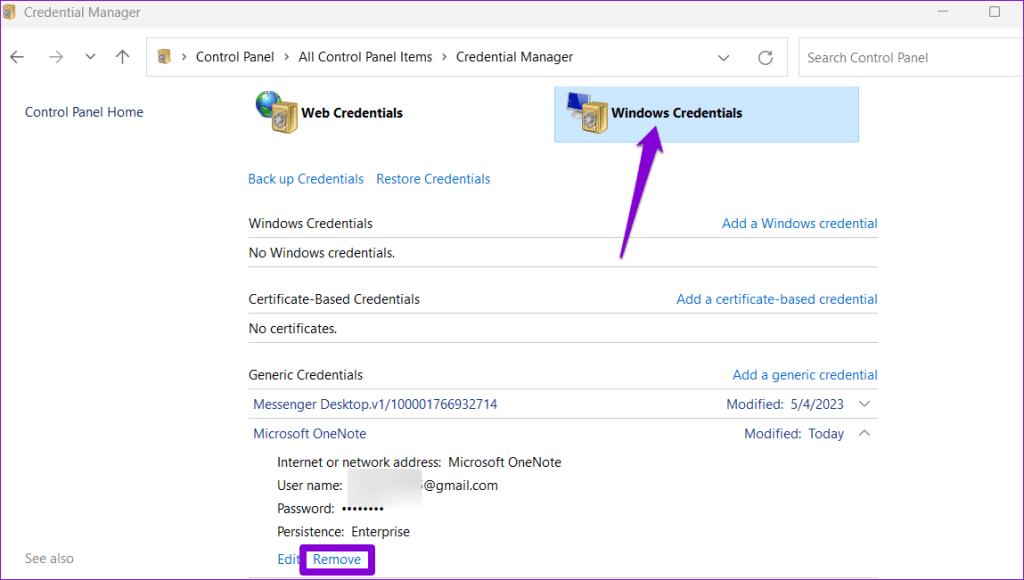Open Restore Credentials link
The width and height of the screenshot is (1024, 580).
pyautogui.click(x=433, y=179)
